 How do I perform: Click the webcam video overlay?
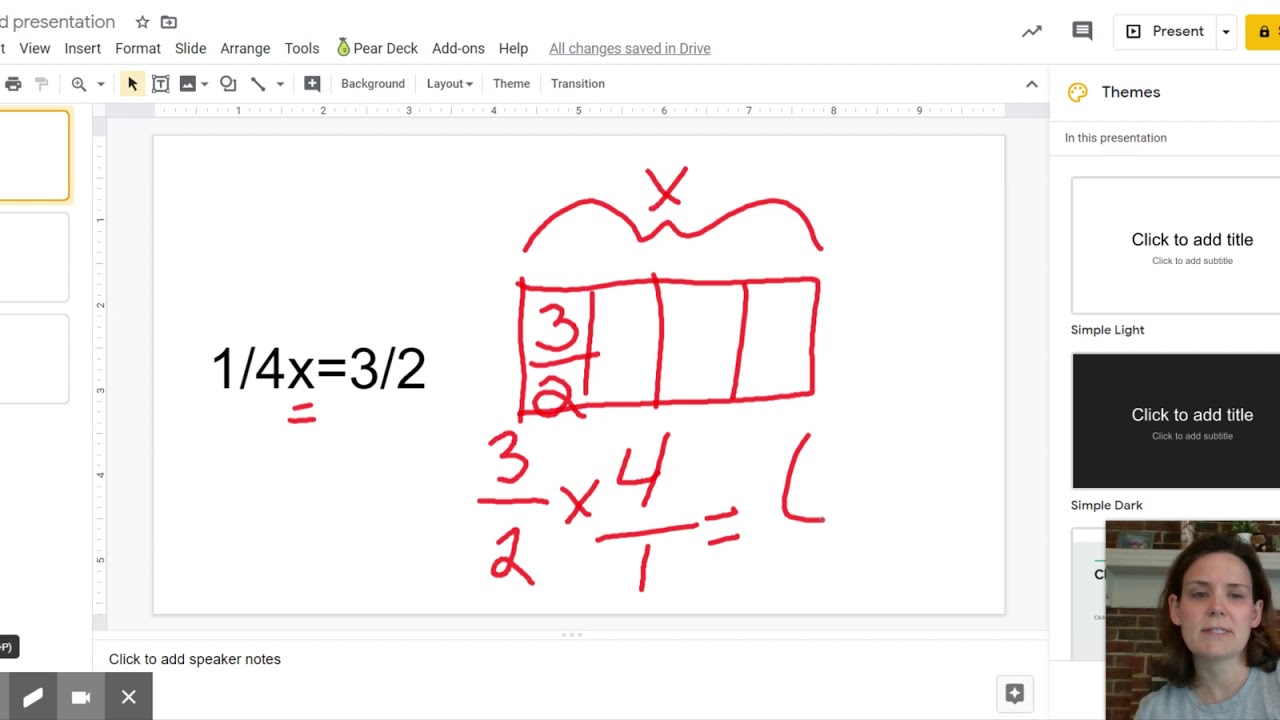[x=1193, y=620]
